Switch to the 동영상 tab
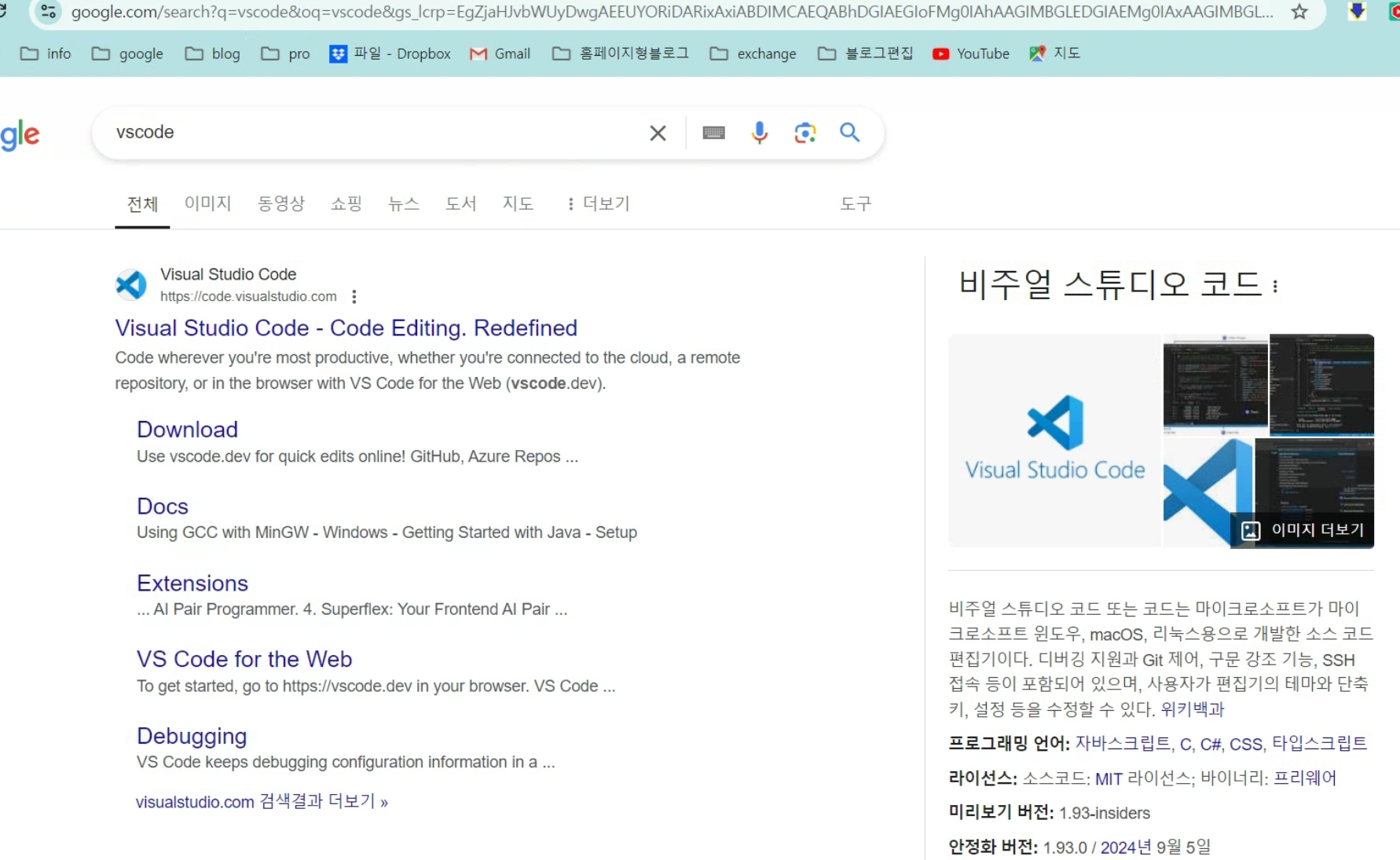 tap(280, 204)
